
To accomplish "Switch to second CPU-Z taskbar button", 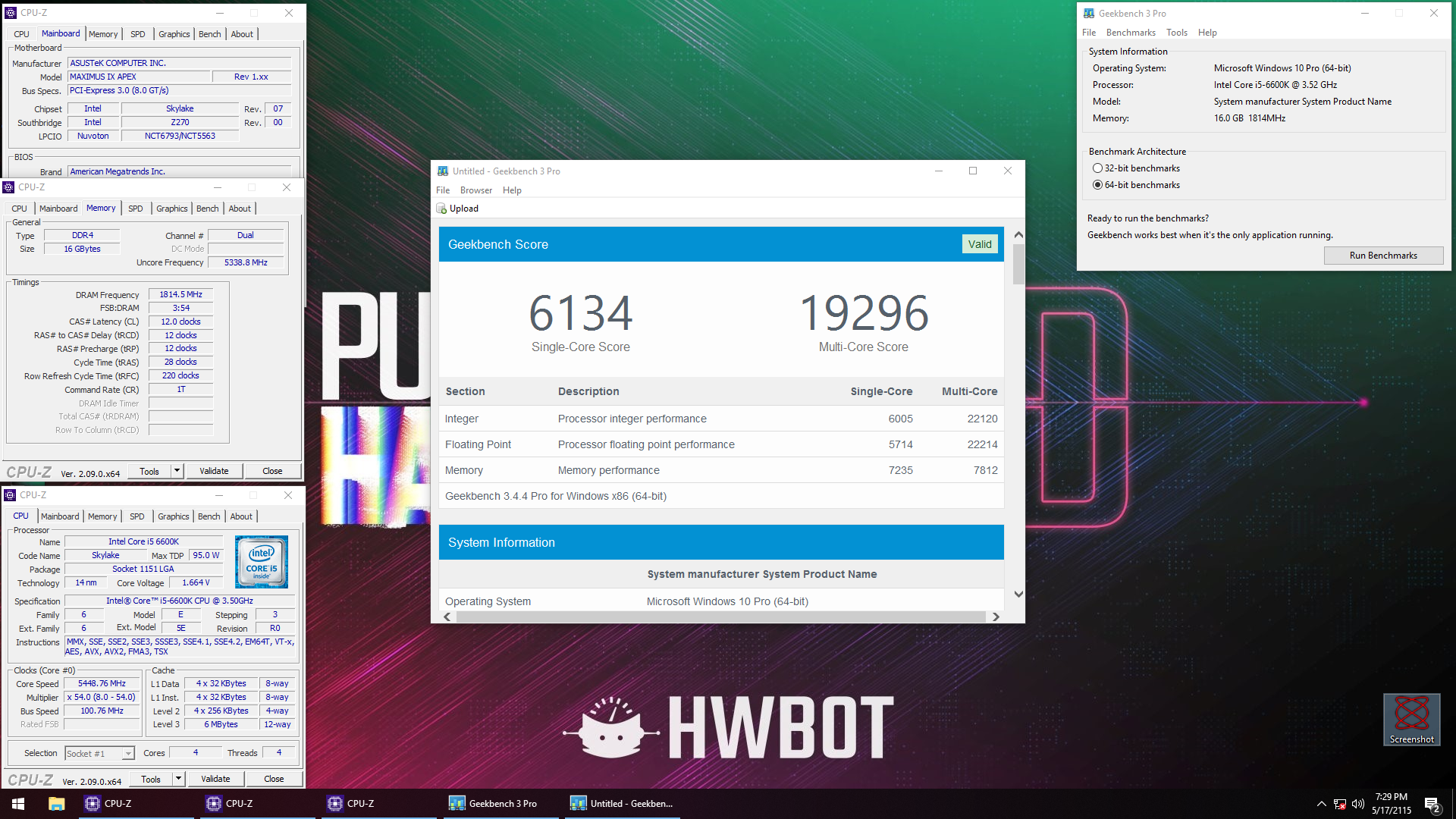I will tap(258, 803).
